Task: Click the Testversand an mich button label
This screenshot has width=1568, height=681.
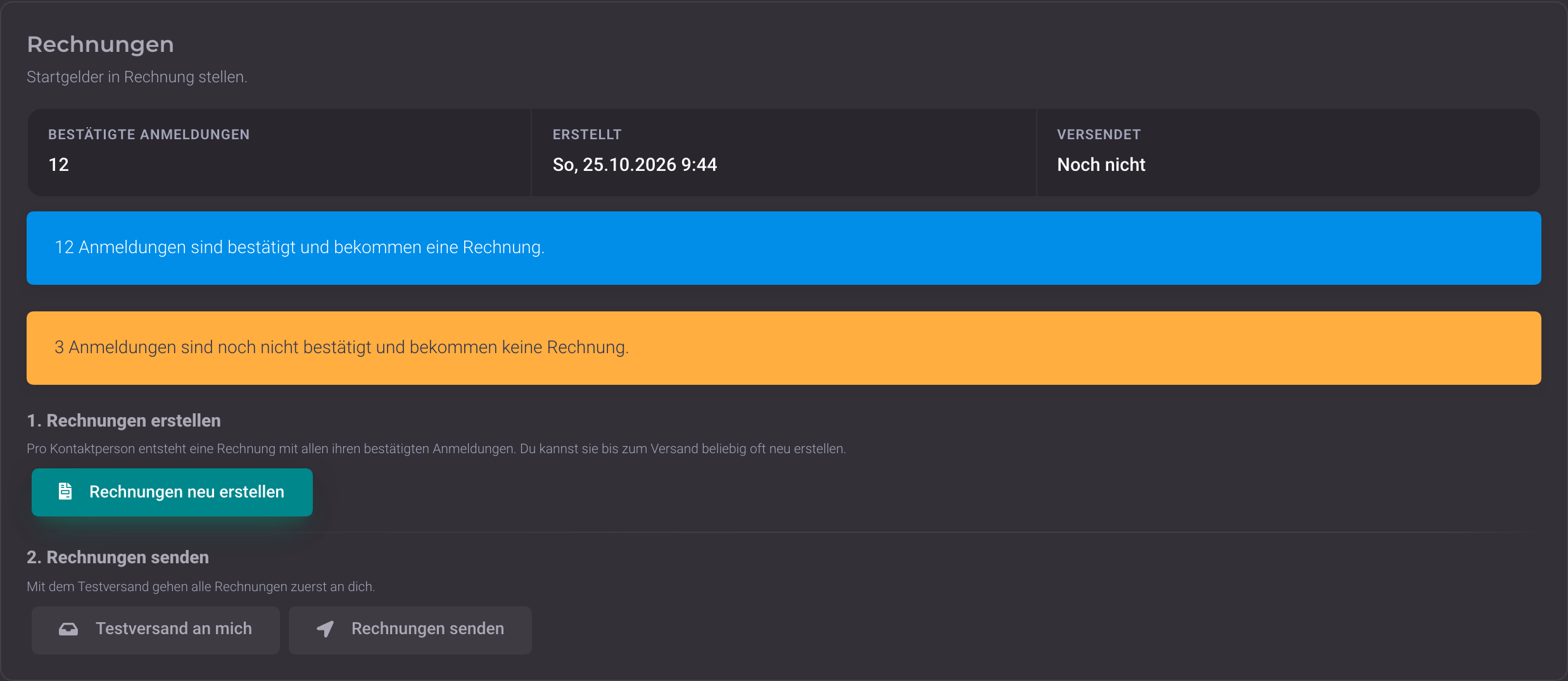Action: coord(174,628)
